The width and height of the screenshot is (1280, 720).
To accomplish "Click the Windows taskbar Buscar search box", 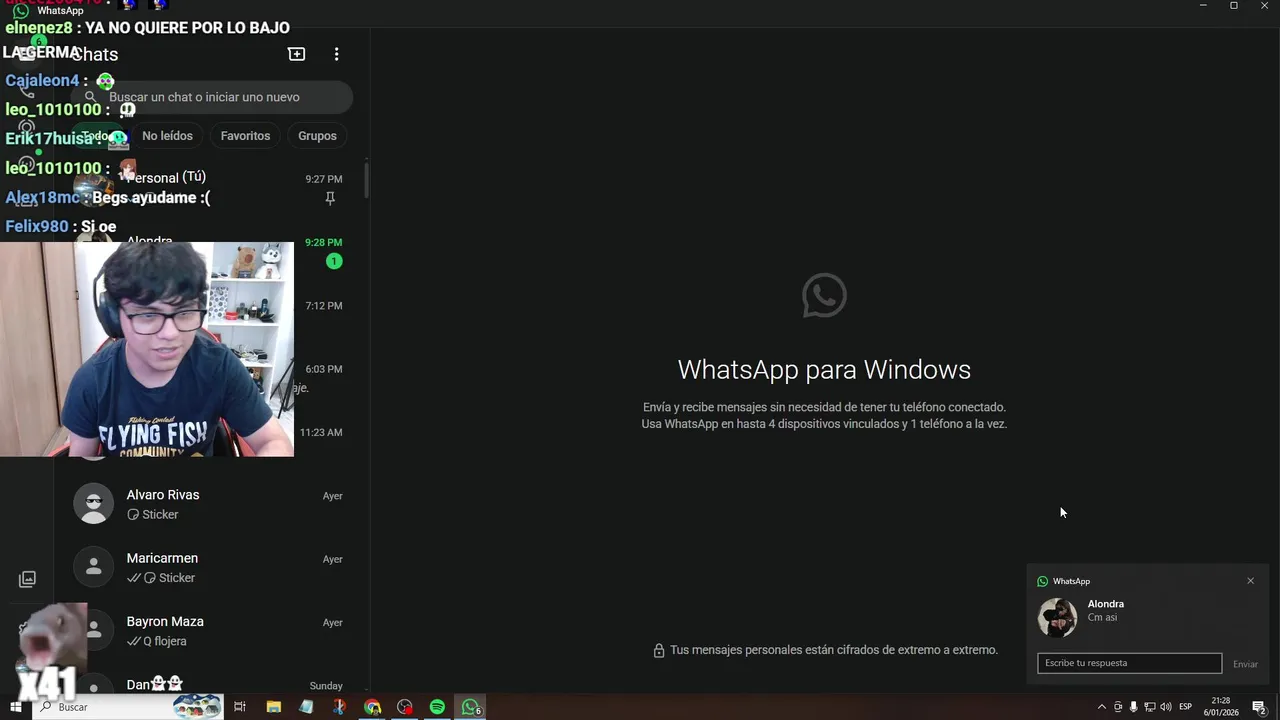I will 130,707.
